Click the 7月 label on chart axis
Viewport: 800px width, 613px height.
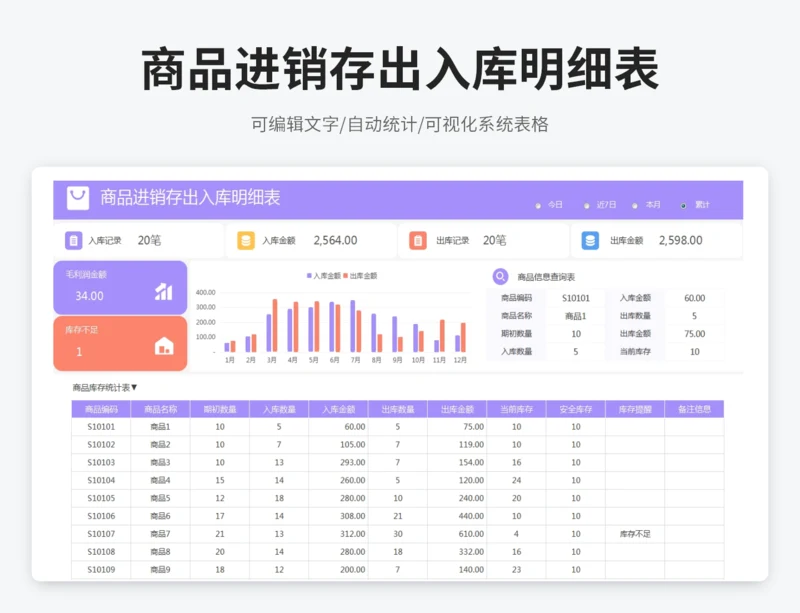[x=355, y=360]
